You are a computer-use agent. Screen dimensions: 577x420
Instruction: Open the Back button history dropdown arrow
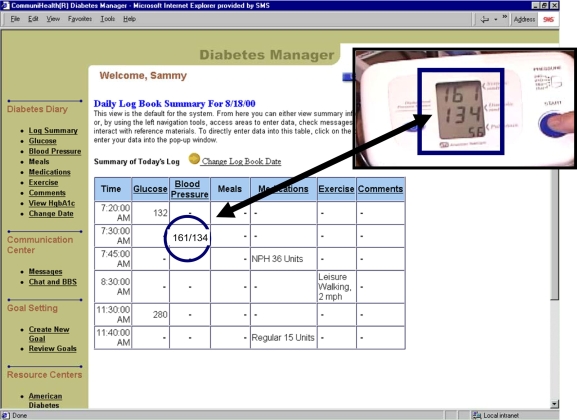(x=495, y=20)
